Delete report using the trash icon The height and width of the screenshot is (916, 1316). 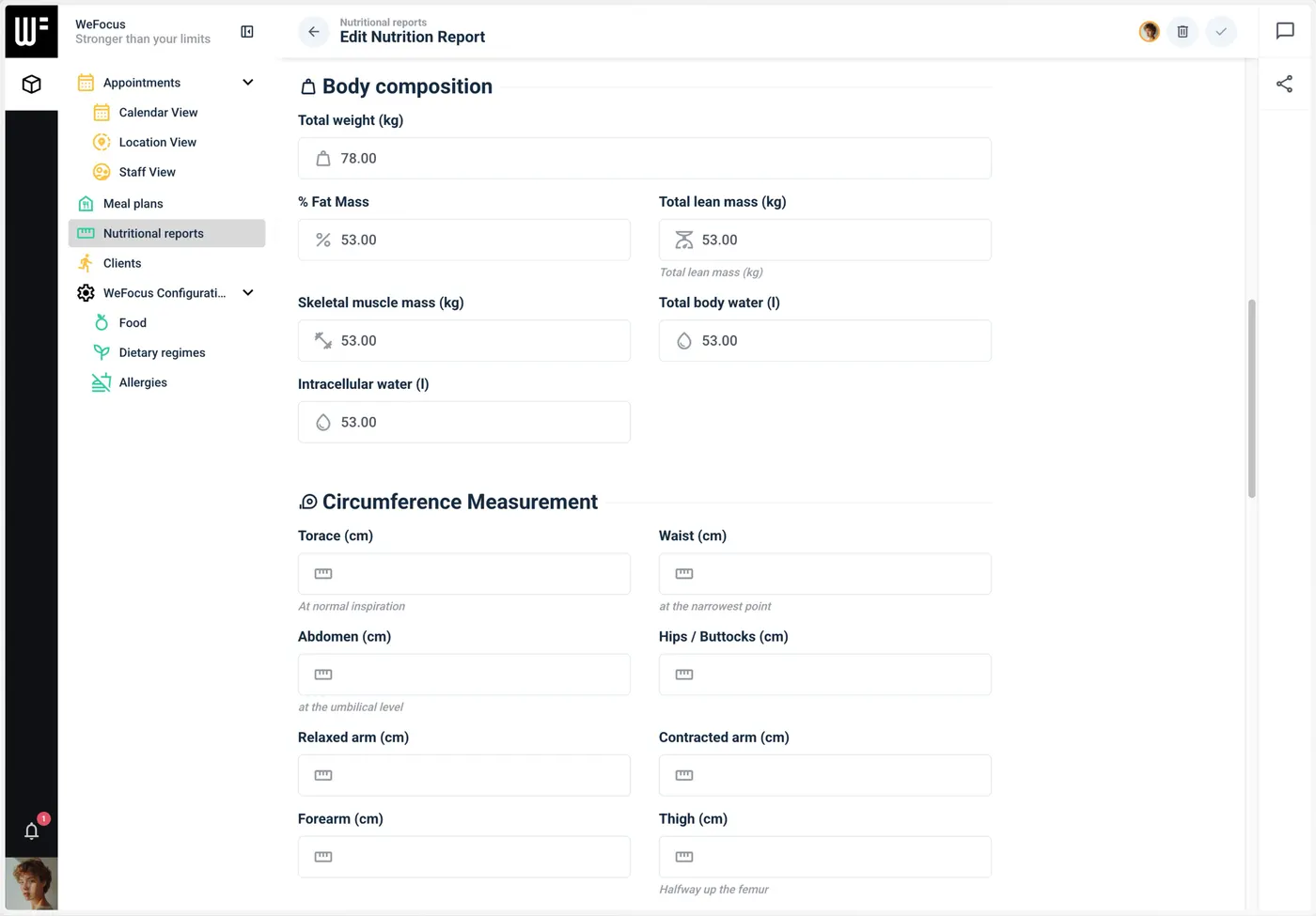[x=1183, y=32]
